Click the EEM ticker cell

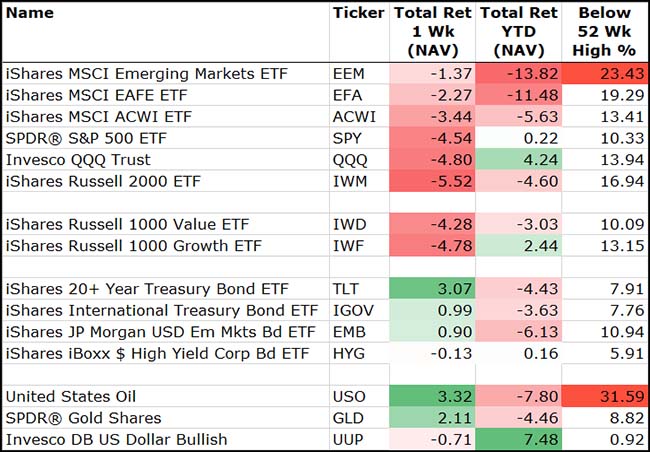tap(350, 73)
